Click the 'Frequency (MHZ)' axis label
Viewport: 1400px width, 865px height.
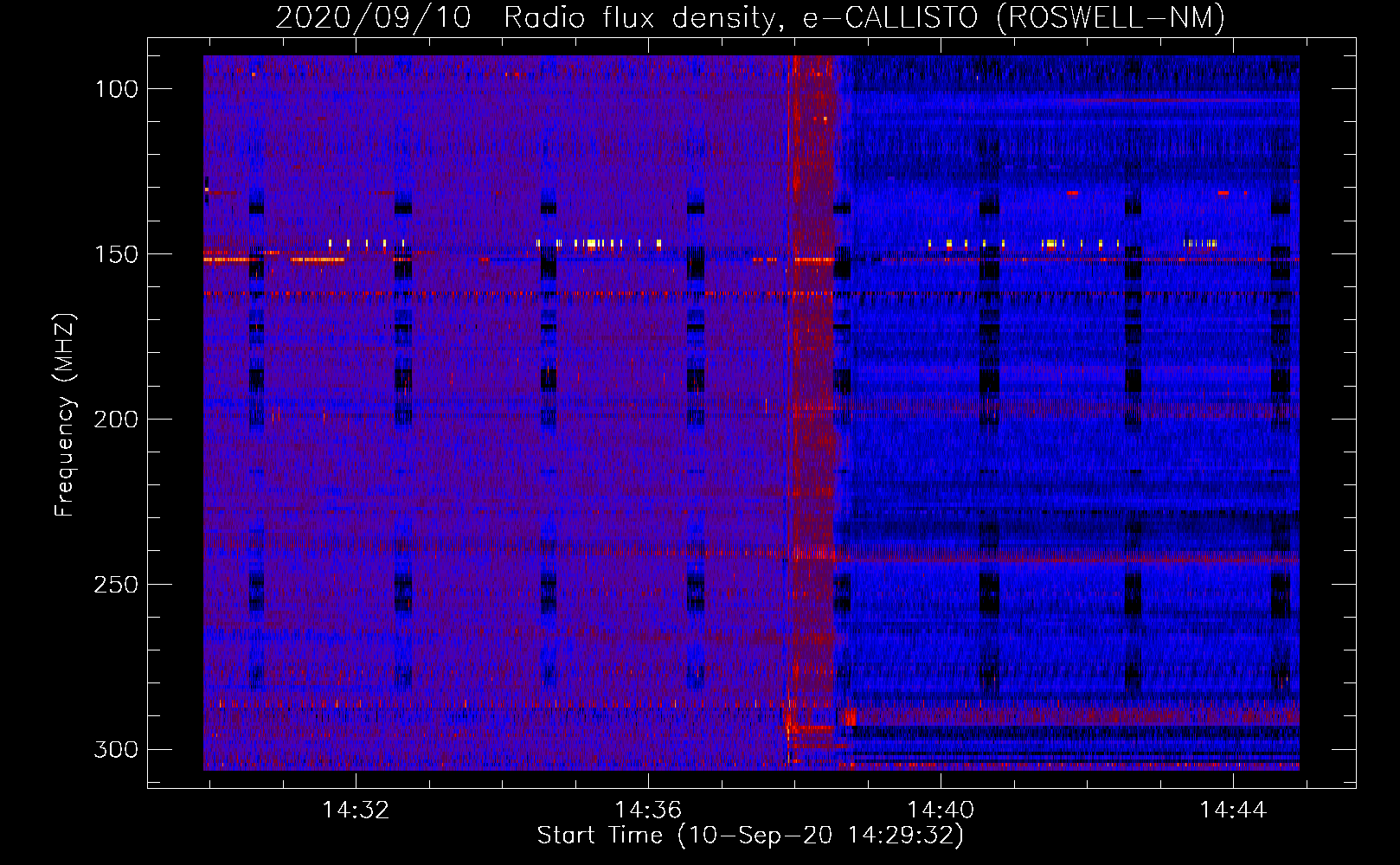(x=65, y=415)
